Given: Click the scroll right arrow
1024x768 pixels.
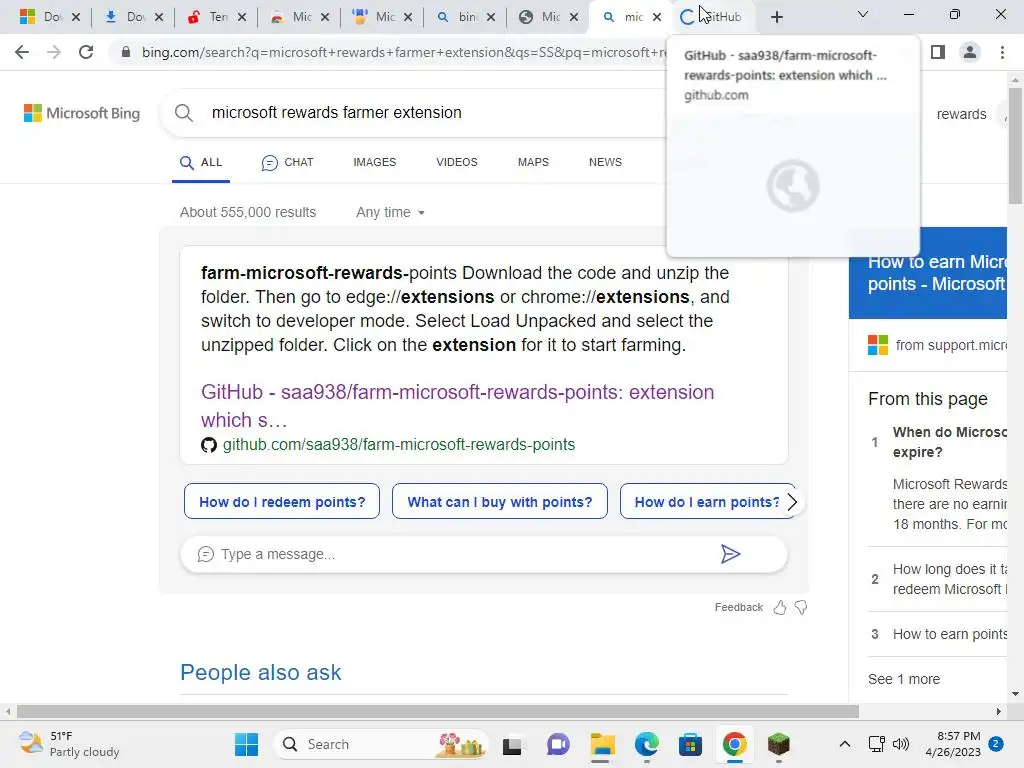Looking at the screenshot, I should pos(999,711).
